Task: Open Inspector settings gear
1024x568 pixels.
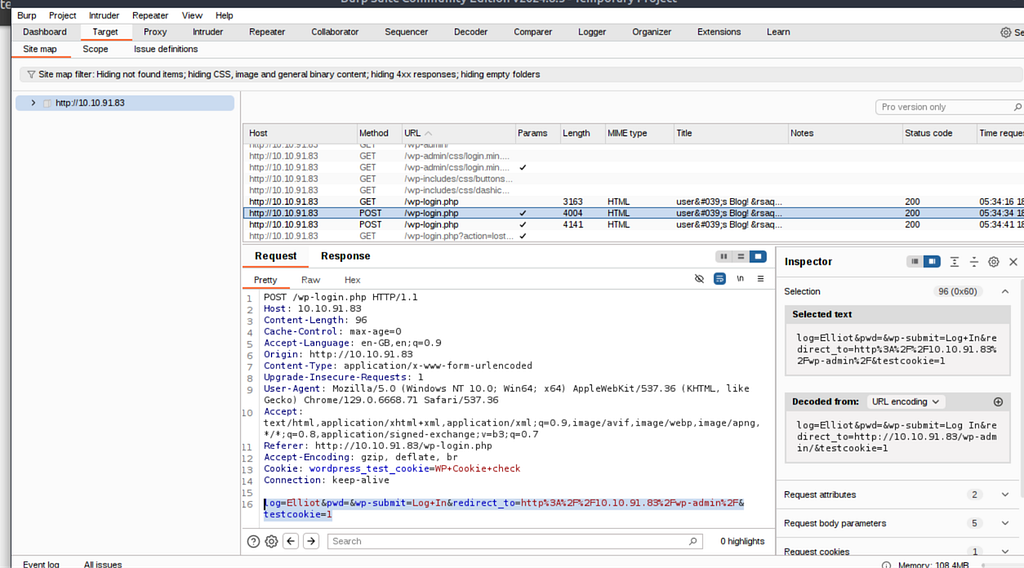Action: (993, 262)
